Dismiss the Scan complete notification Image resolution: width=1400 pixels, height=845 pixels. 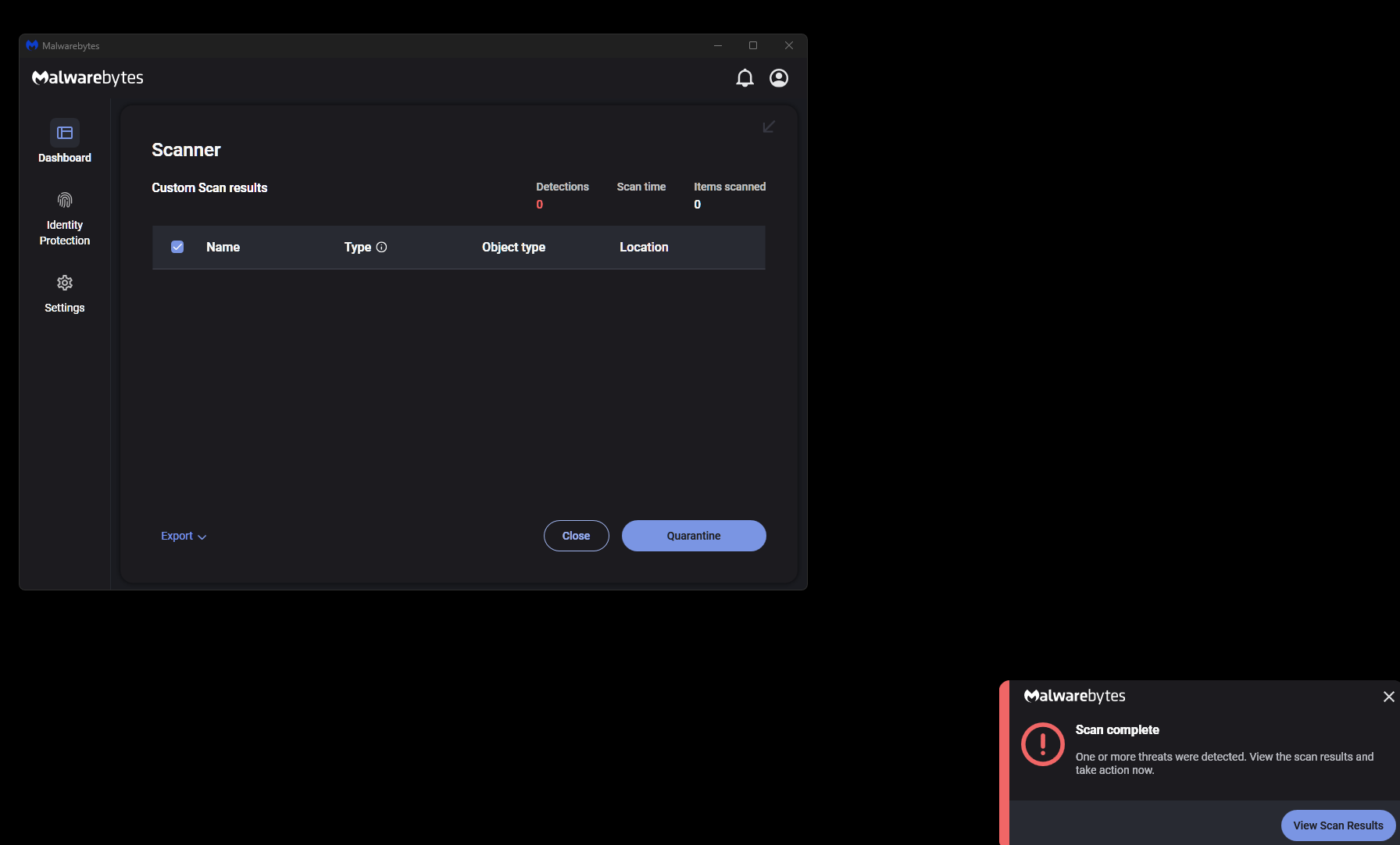coord(1388,697)
